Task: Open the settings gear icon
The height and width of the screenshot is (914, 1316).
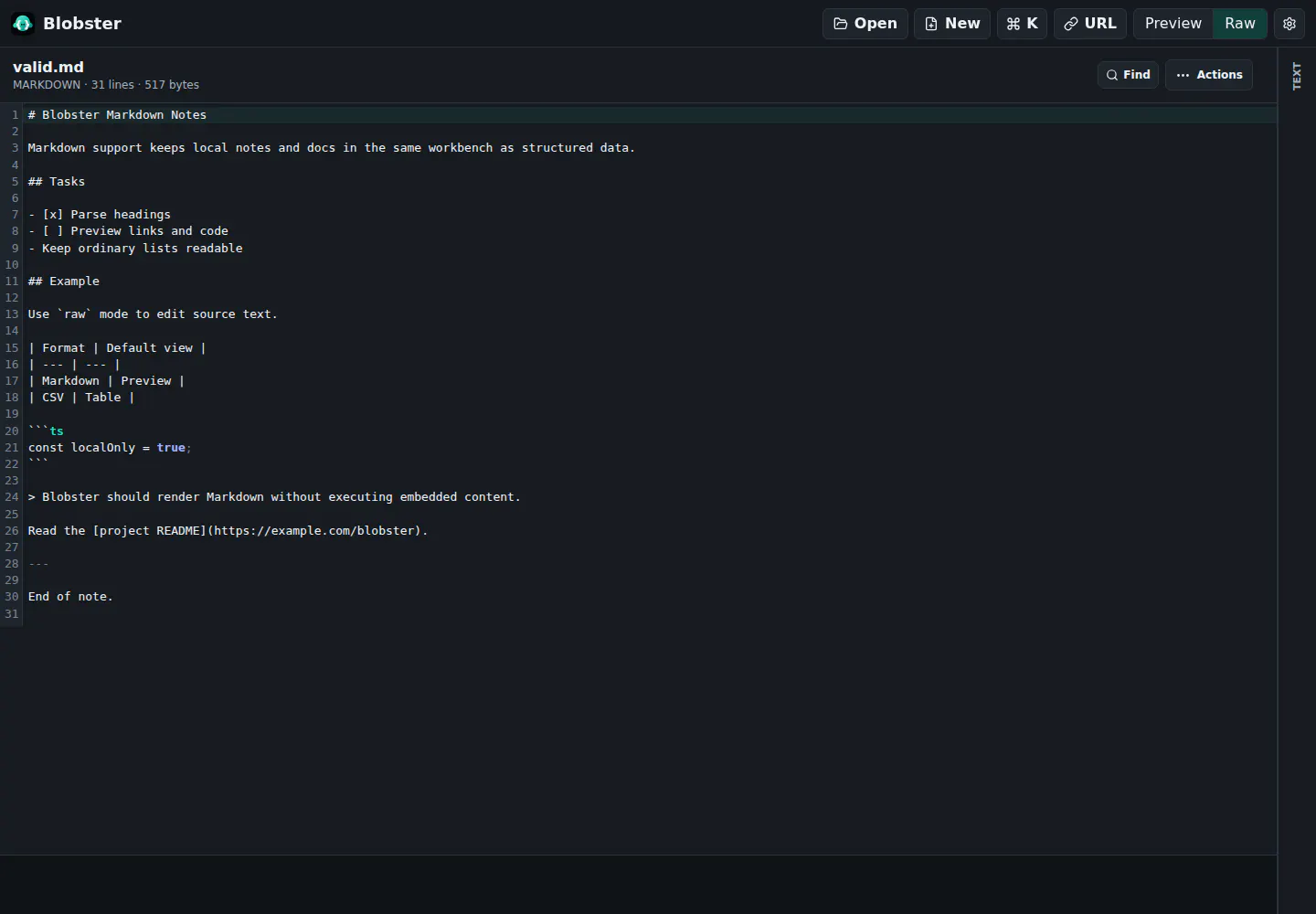Action: pos(1289,24)
